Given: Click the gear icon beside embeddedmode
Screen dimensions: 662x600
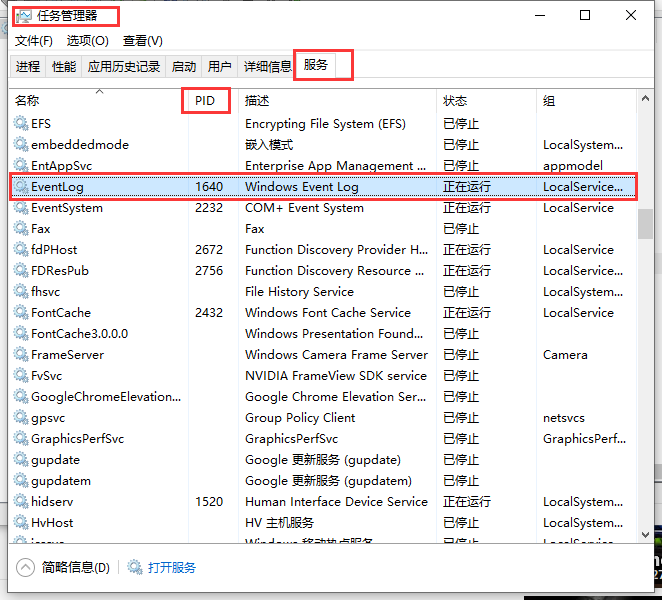Looking at the screenshot, I should point(21,144).
